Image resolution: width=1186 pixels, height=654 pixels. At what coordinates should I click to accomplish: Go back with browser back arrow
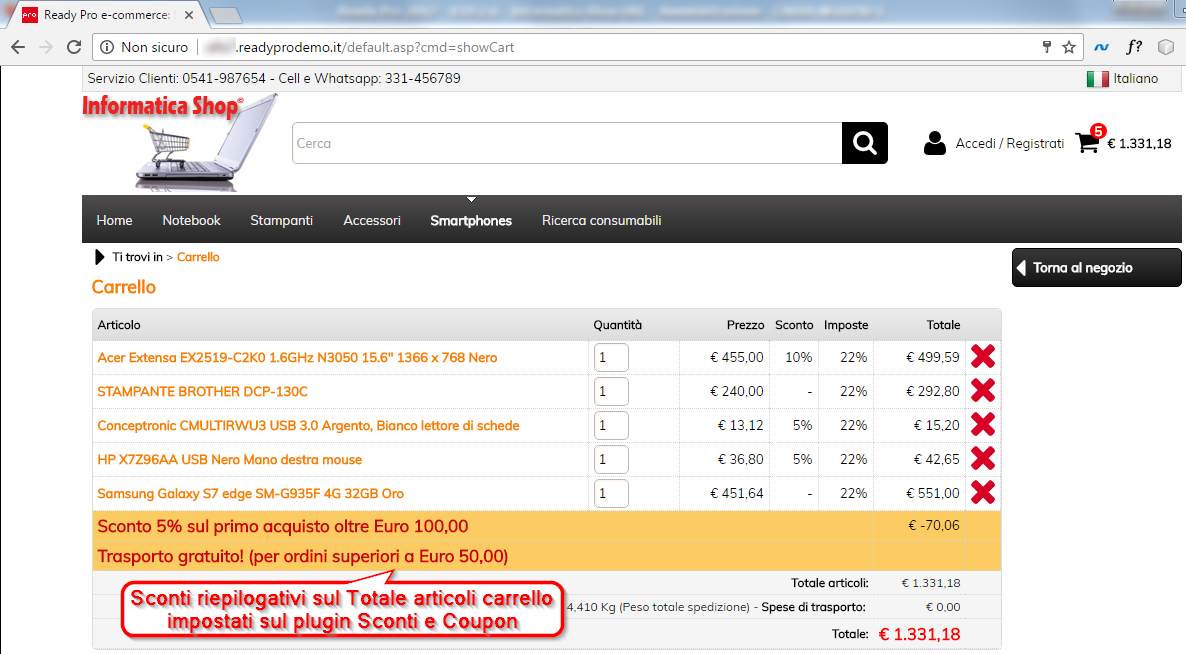tap(18, 47)
